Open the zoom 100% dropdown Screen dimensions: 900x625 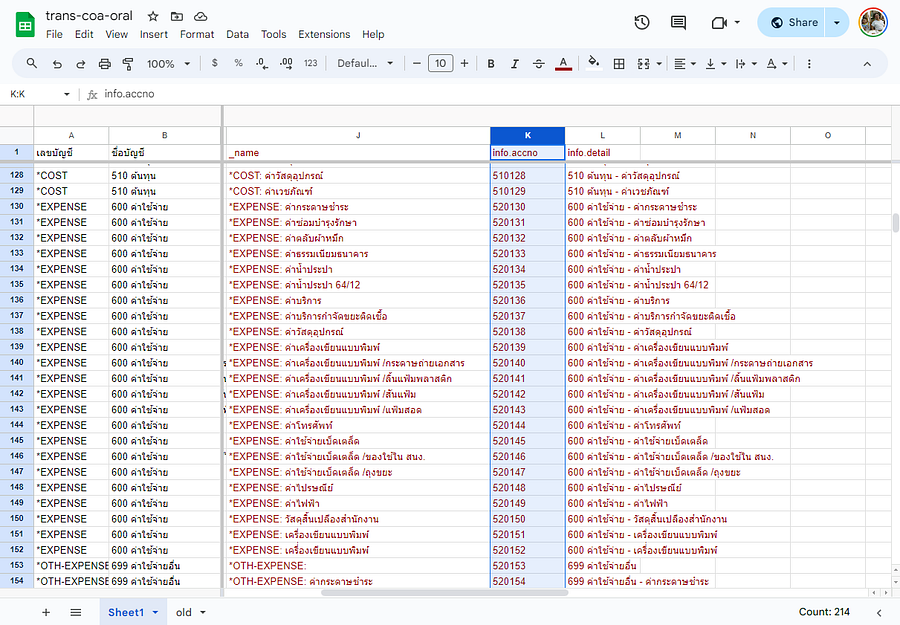click(168, 64)
